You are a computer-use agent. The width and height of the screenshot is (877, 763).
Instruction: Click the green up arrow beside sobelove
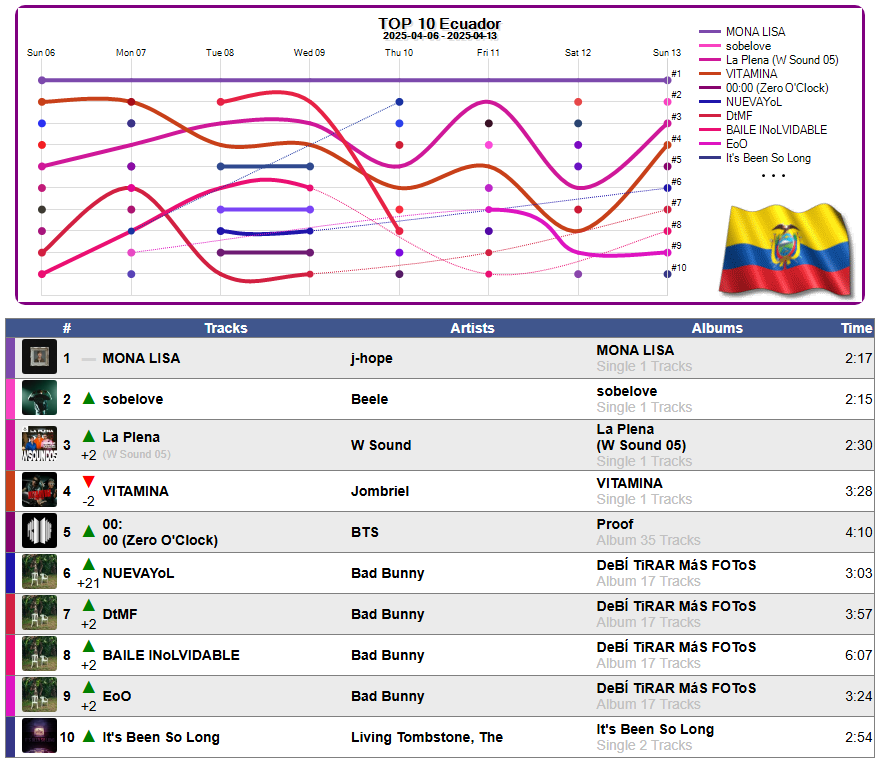[x=88, y=398]
